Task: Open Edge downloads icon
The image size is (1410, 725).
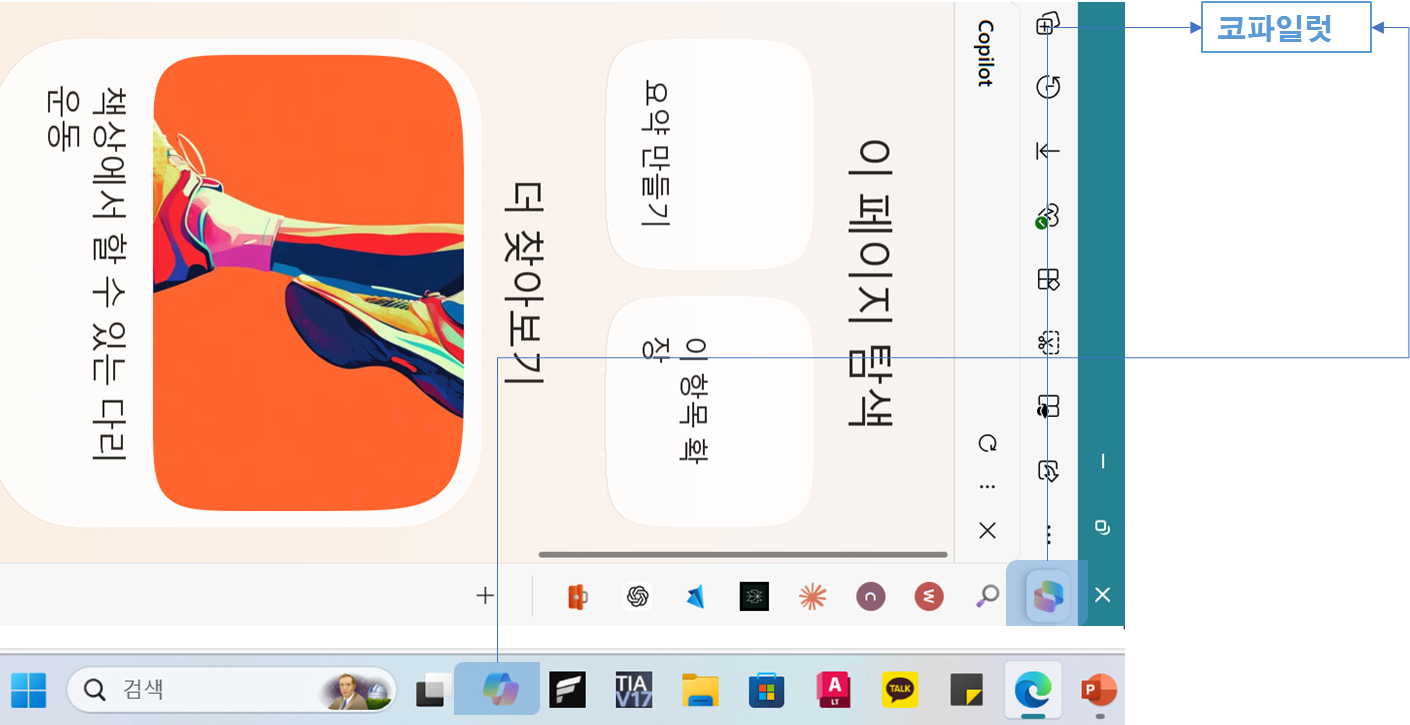Action: [x=1048, y=151]
